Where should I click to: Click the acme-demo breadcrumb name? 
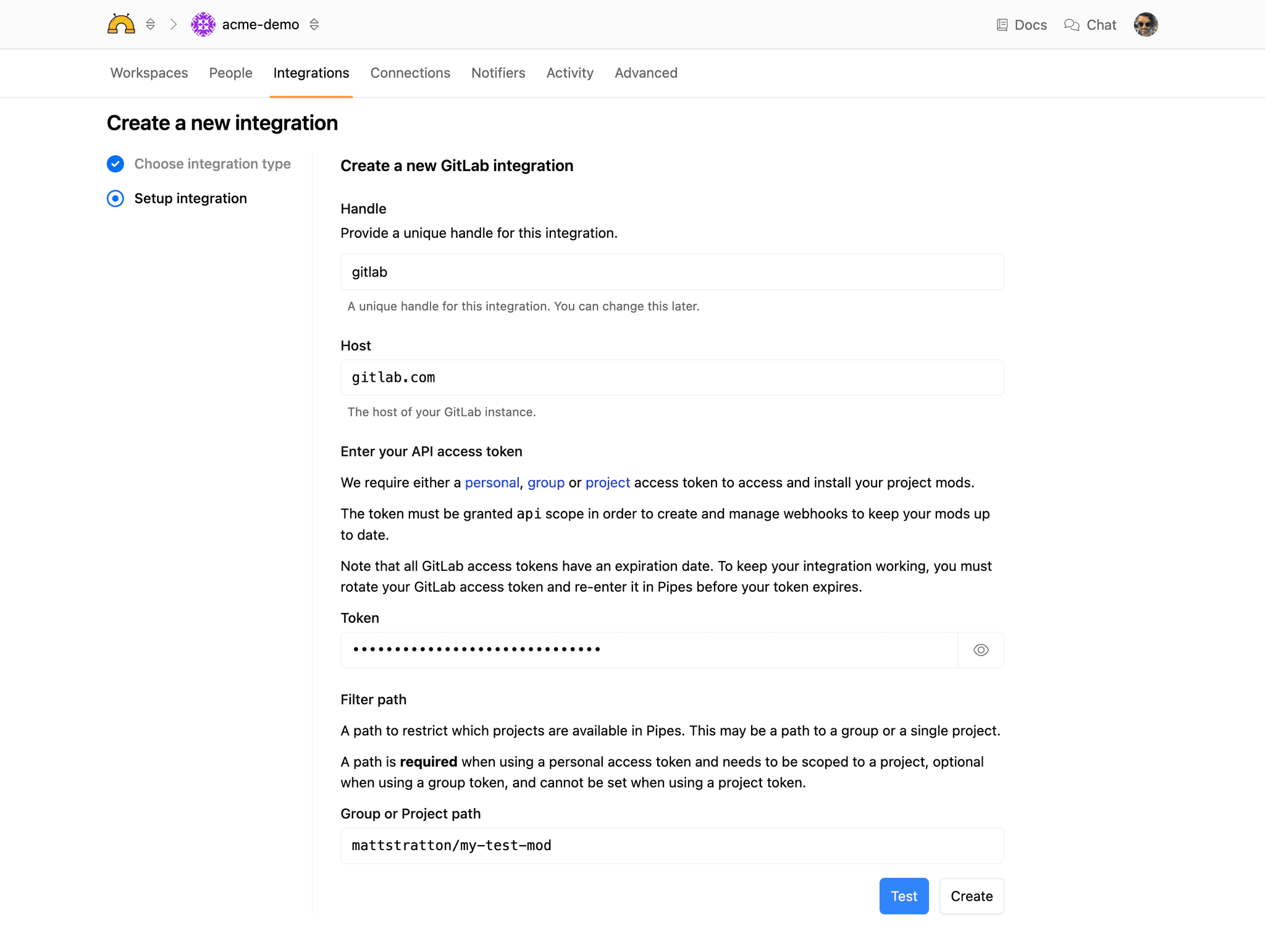[261, 24]
